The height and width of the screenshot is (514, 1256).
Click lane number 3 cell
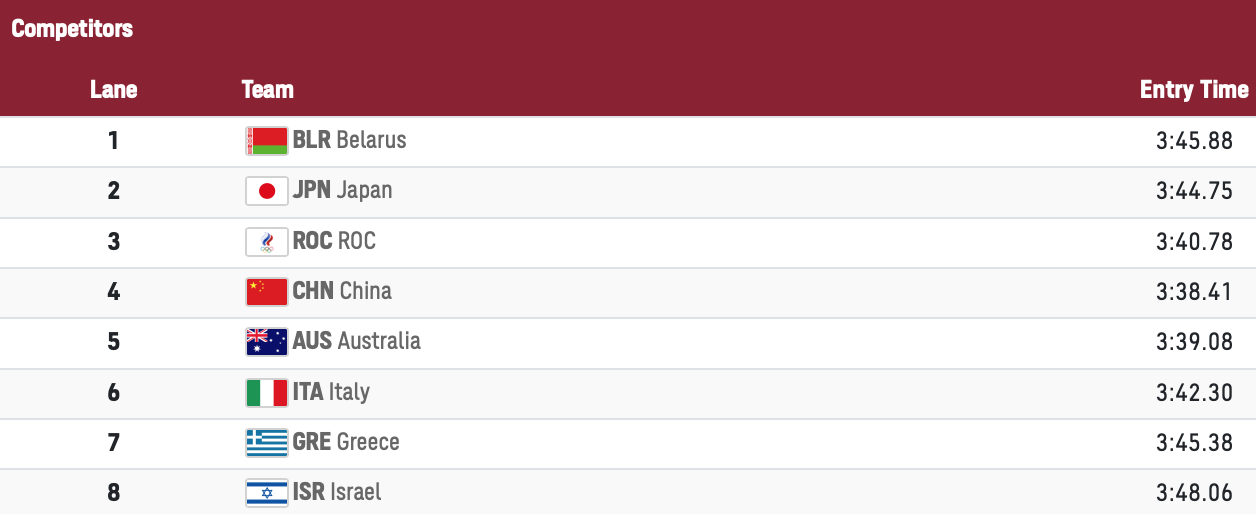pyautogui.click(x=113, y=242)
